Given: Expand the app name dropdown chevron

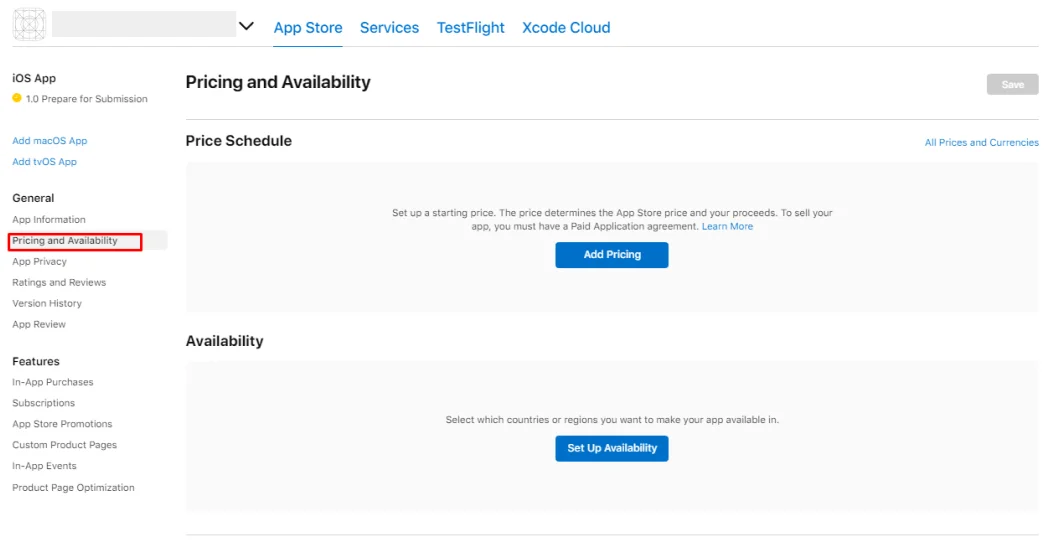Looking at the screenshot, I should pos(246,26).
